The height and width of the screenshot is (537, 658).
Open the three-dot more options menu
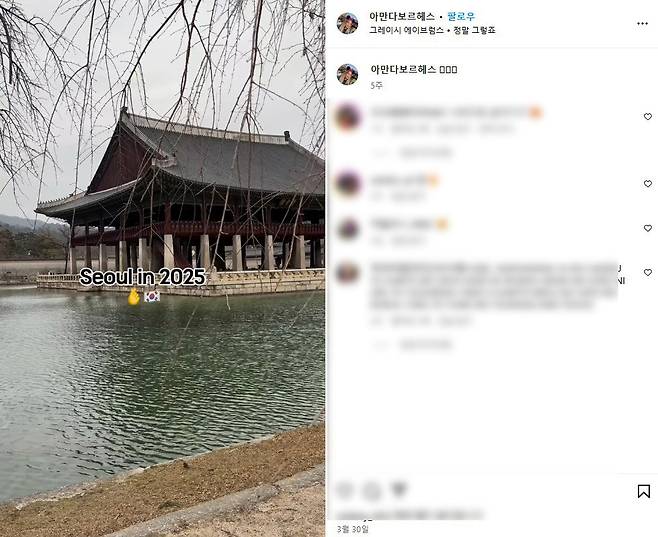click(642, 23)
